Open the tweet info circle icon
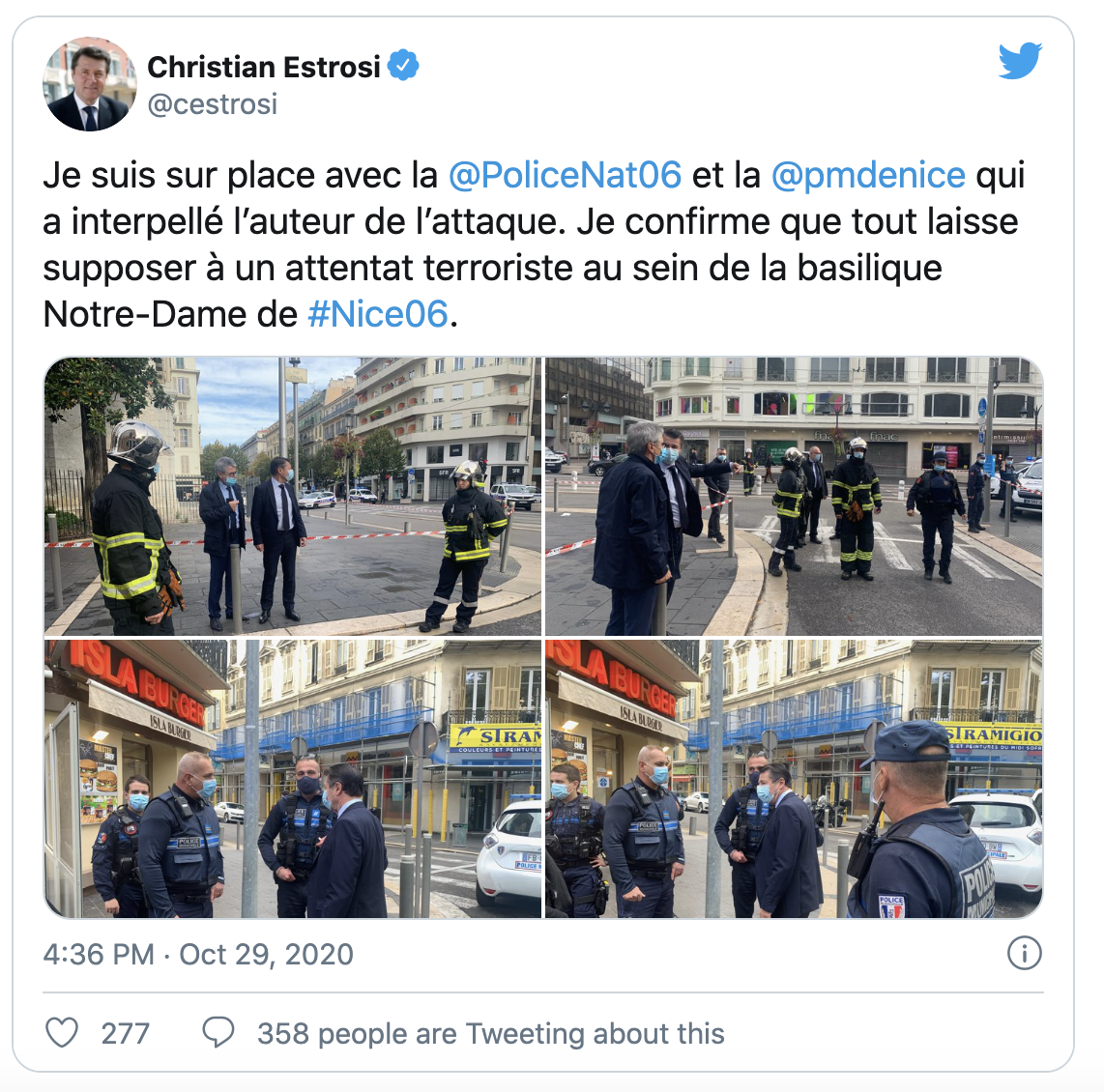 [1024, 954]
